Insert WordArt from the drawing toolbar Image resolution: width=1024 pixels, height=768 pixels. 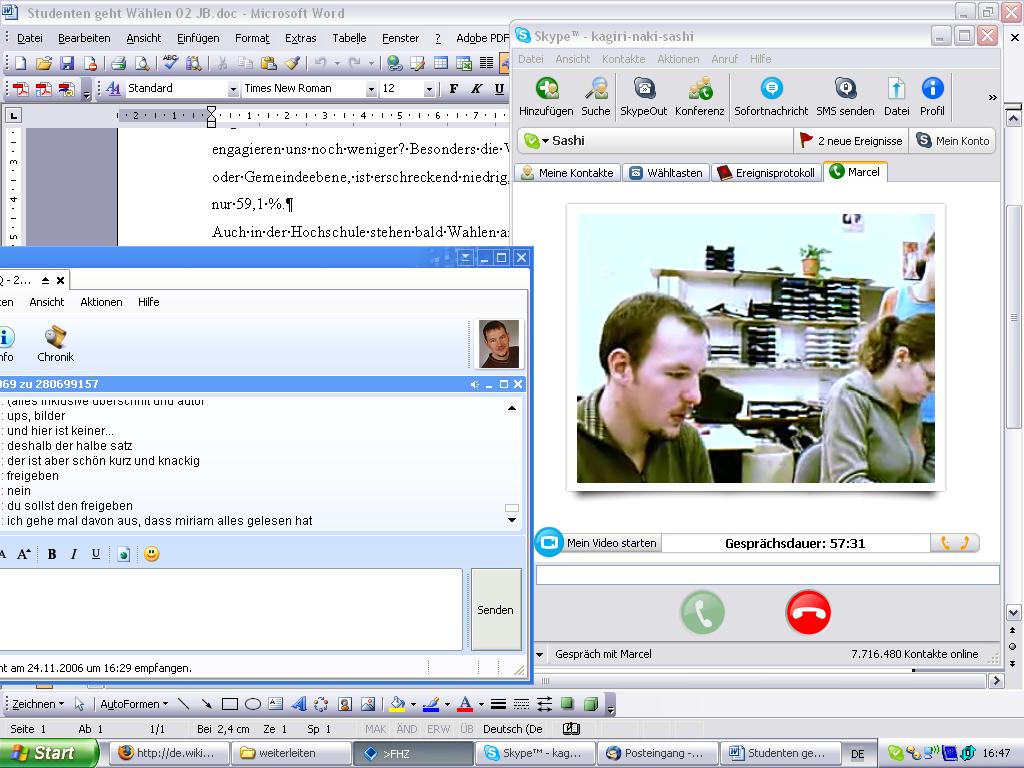click(298, 704)
